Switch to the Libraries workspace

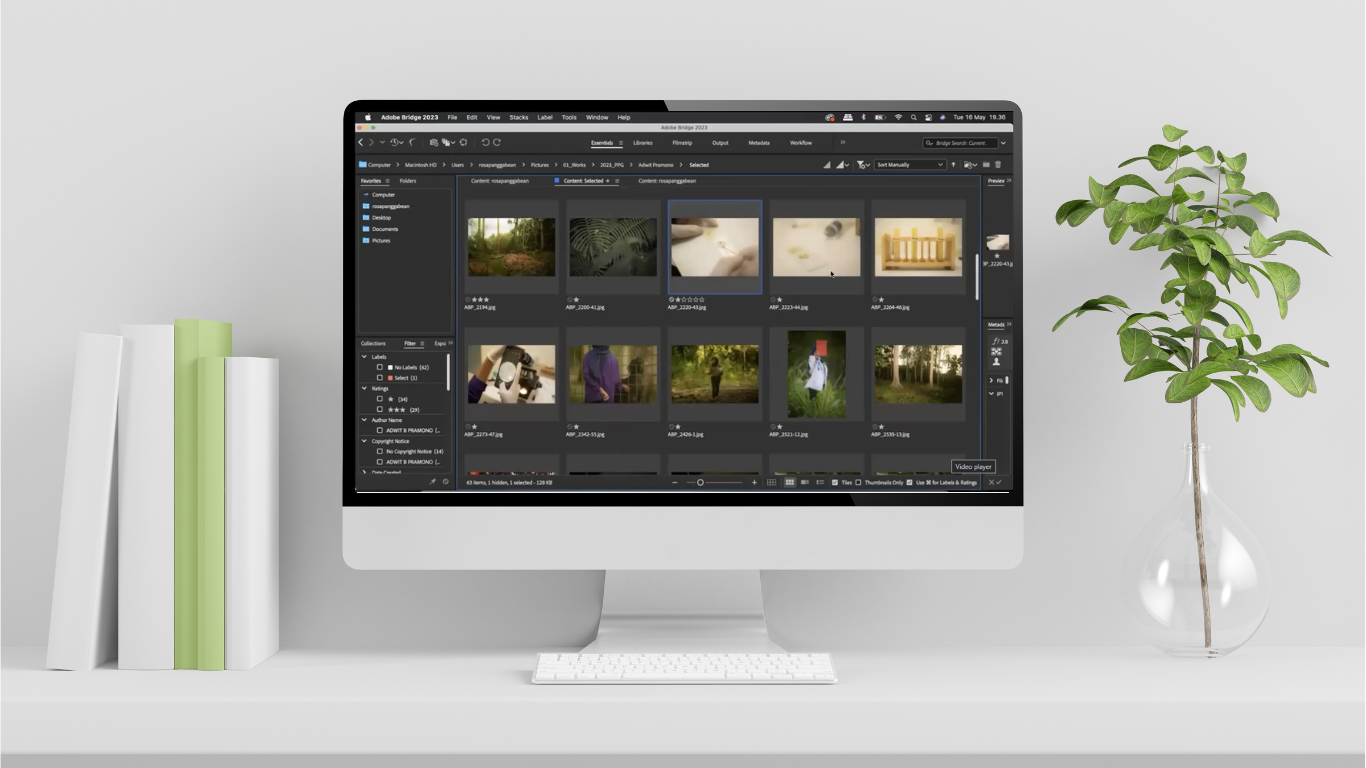click(x=642, y=143)
